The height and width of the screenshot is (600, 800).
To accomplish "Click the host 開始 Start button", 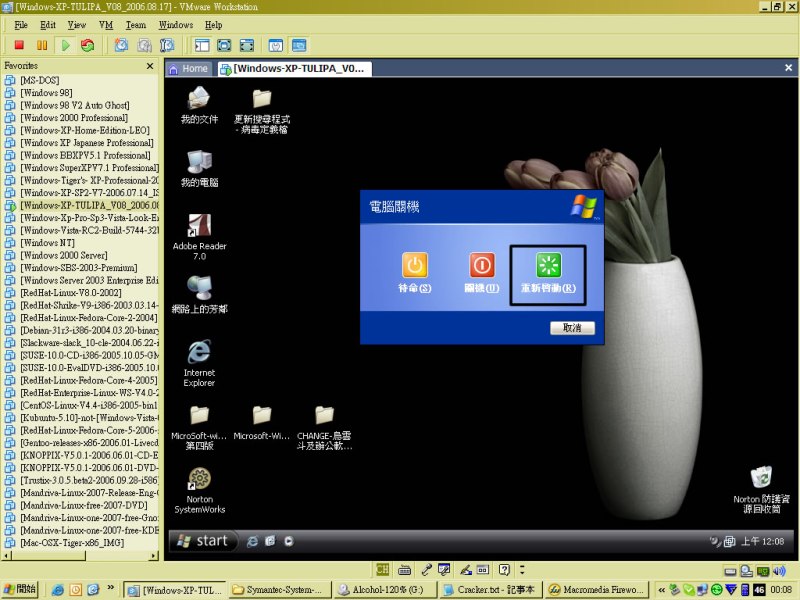I will tap(20, 589).
